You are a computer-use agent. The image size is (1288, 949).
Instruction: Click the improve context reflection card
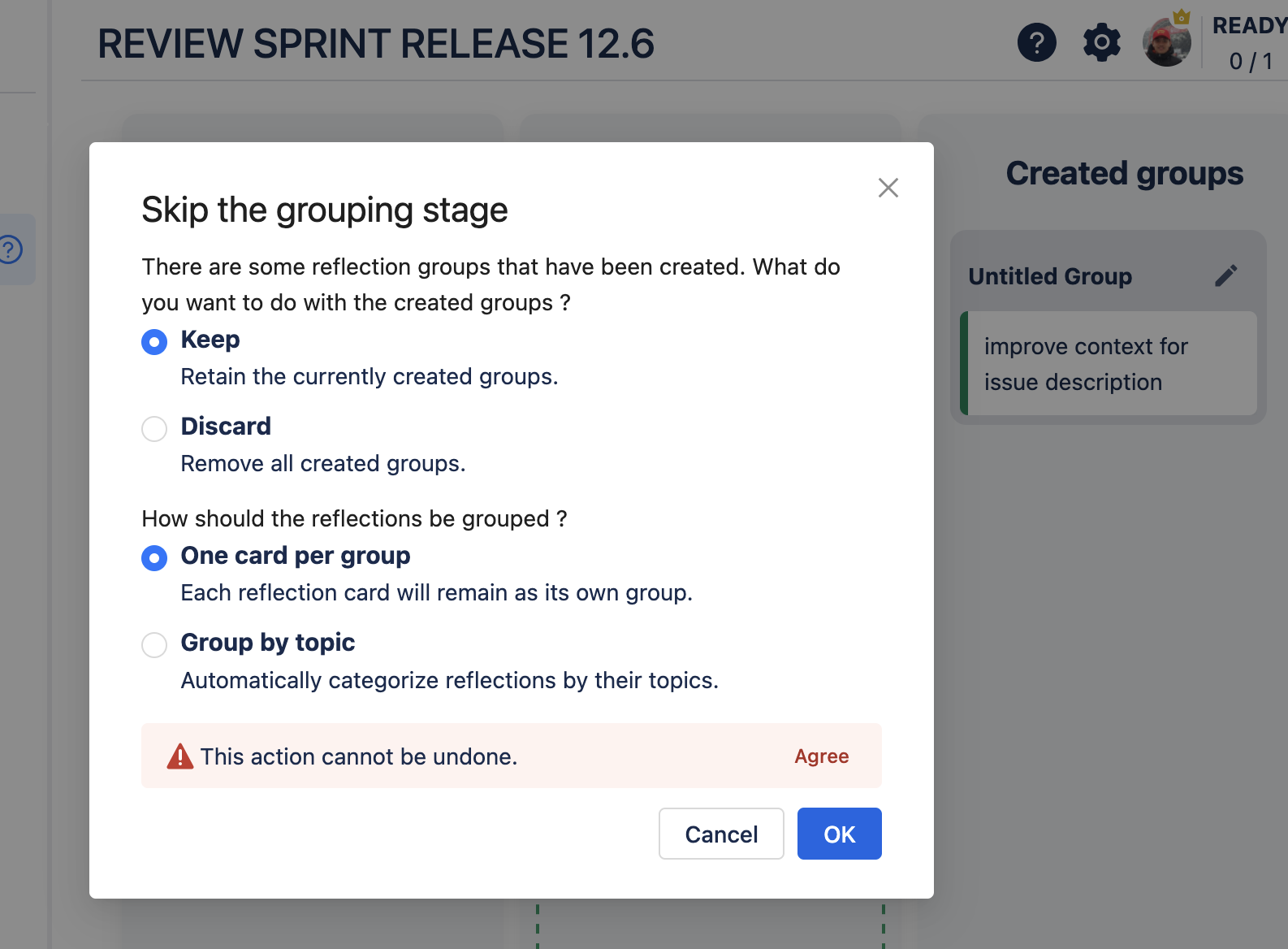tap(1108, 364)
